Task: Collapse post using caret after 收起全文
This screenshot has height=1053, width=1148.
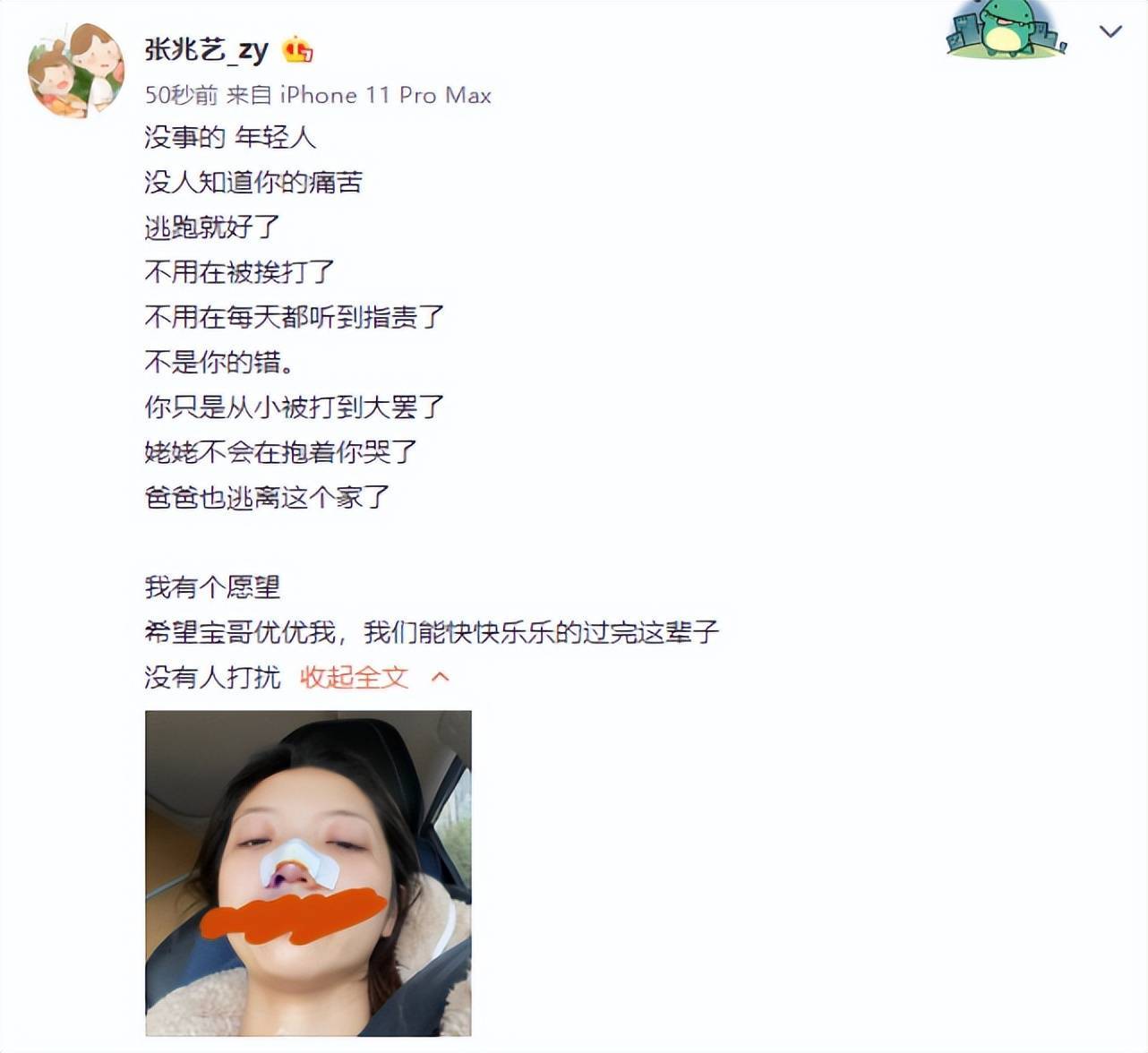Action: [440, 678]
